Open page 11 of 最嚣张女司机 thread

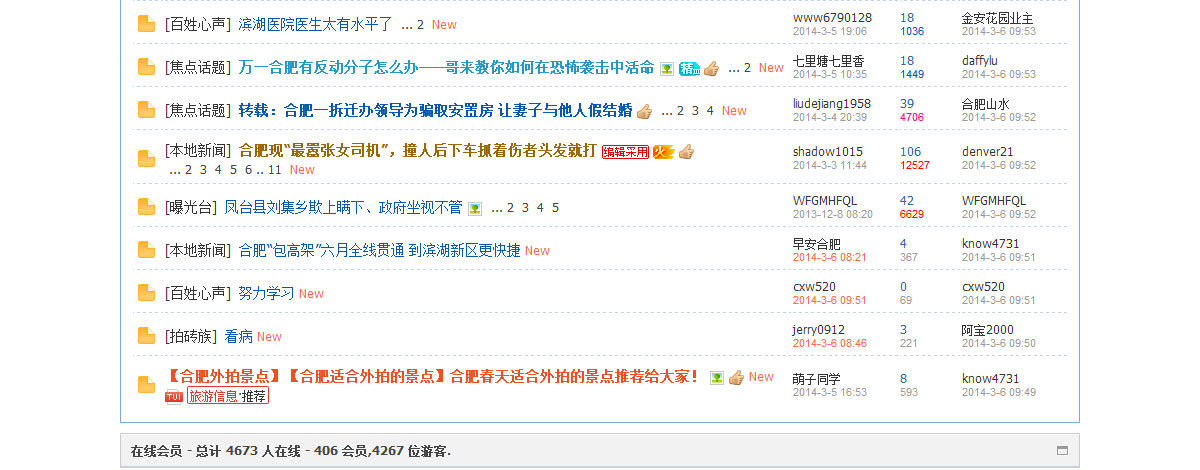tap(275, 170)
